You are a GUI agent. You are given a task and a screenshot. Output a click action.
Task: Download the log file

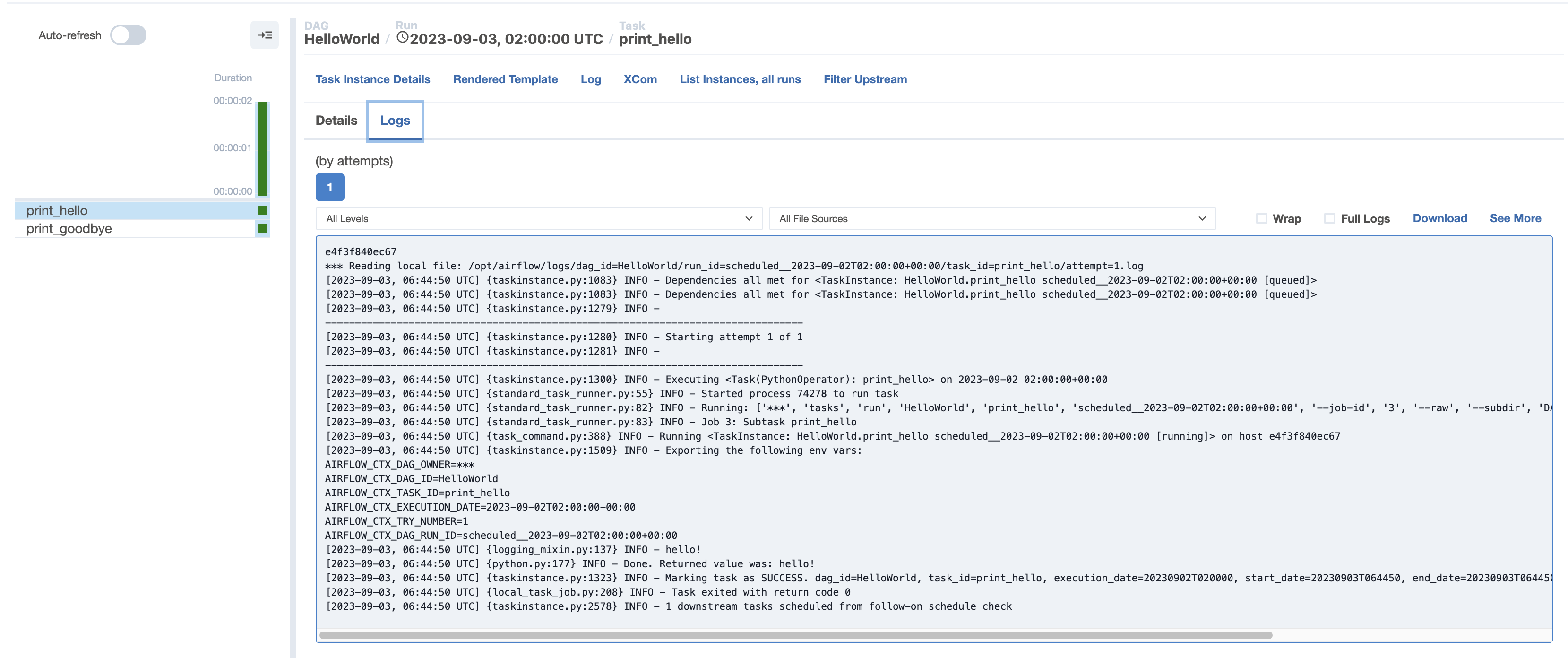click(x=1439, y=218)
